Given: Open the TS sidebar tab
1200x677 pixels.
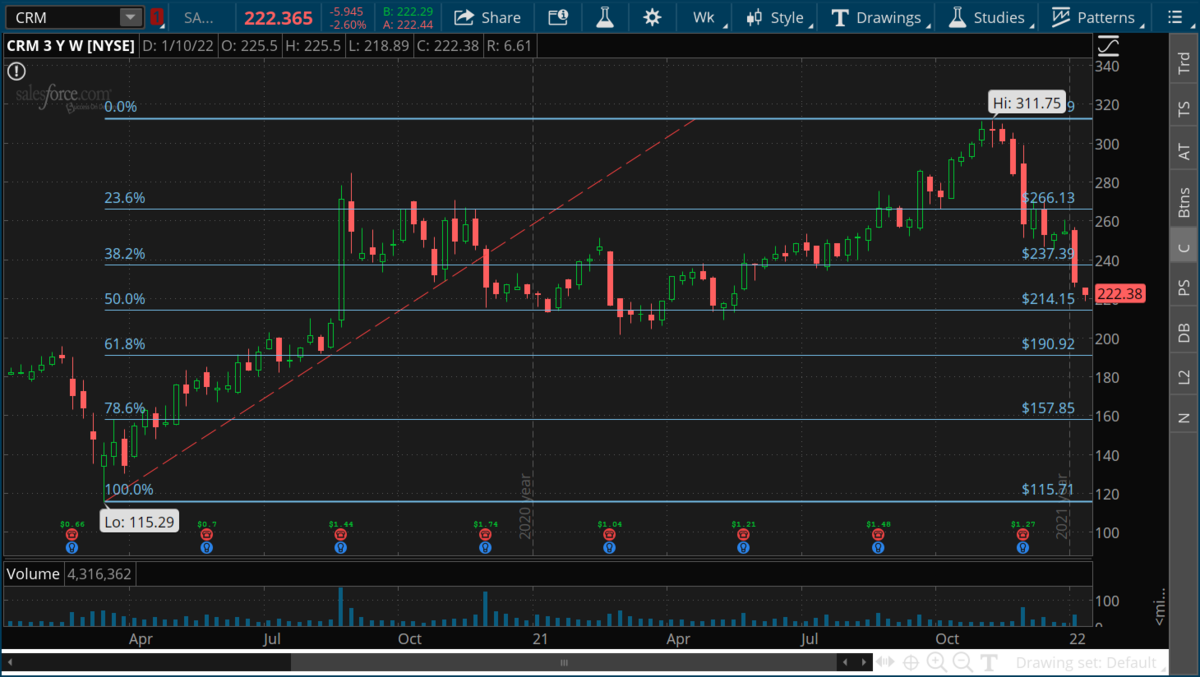Looking at the screenshot, I should click(x=1184, y=109).
